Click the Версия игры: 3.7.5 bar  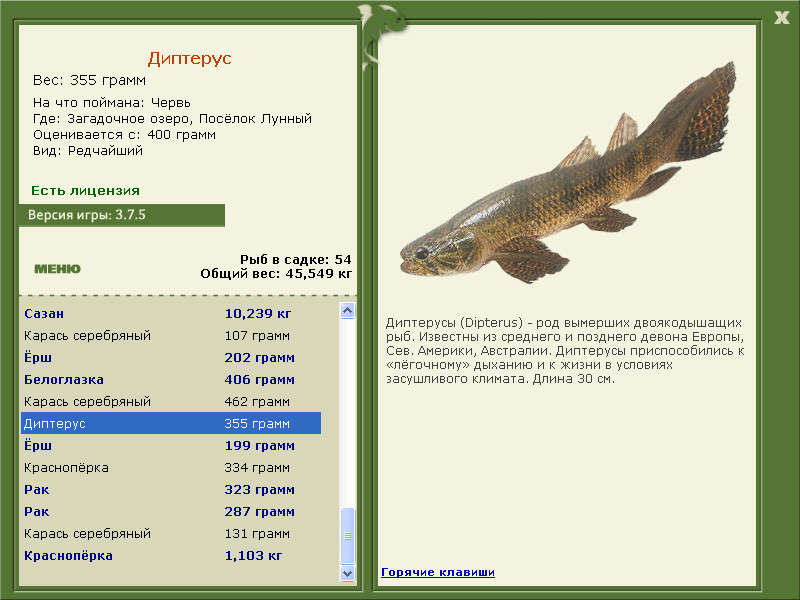121,215
